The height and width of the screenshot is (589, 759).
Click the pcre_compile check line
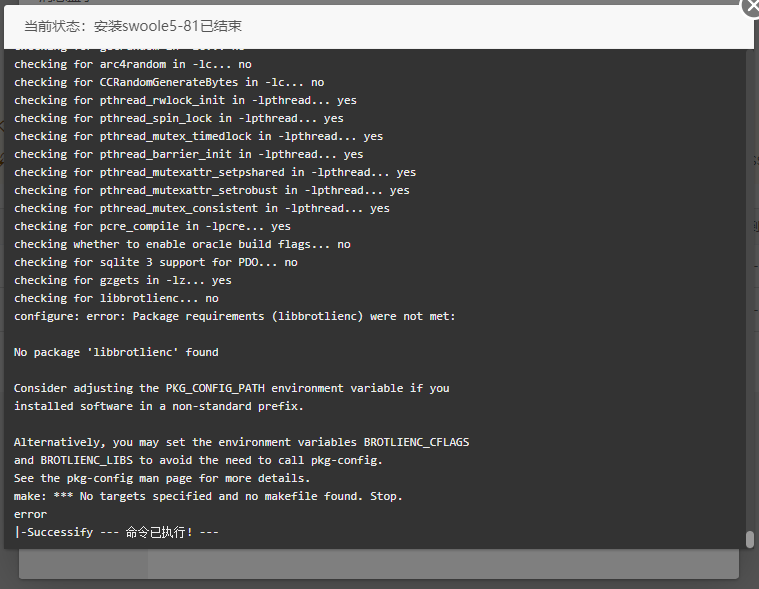click(x=152, y=227)
